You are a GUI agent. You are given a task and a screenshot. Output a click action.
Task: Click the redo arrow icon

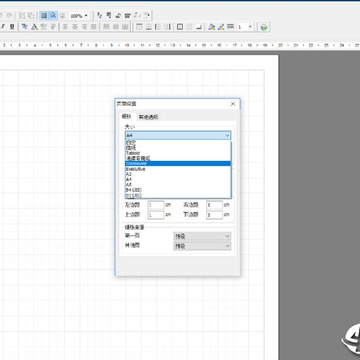coord(10,16)
